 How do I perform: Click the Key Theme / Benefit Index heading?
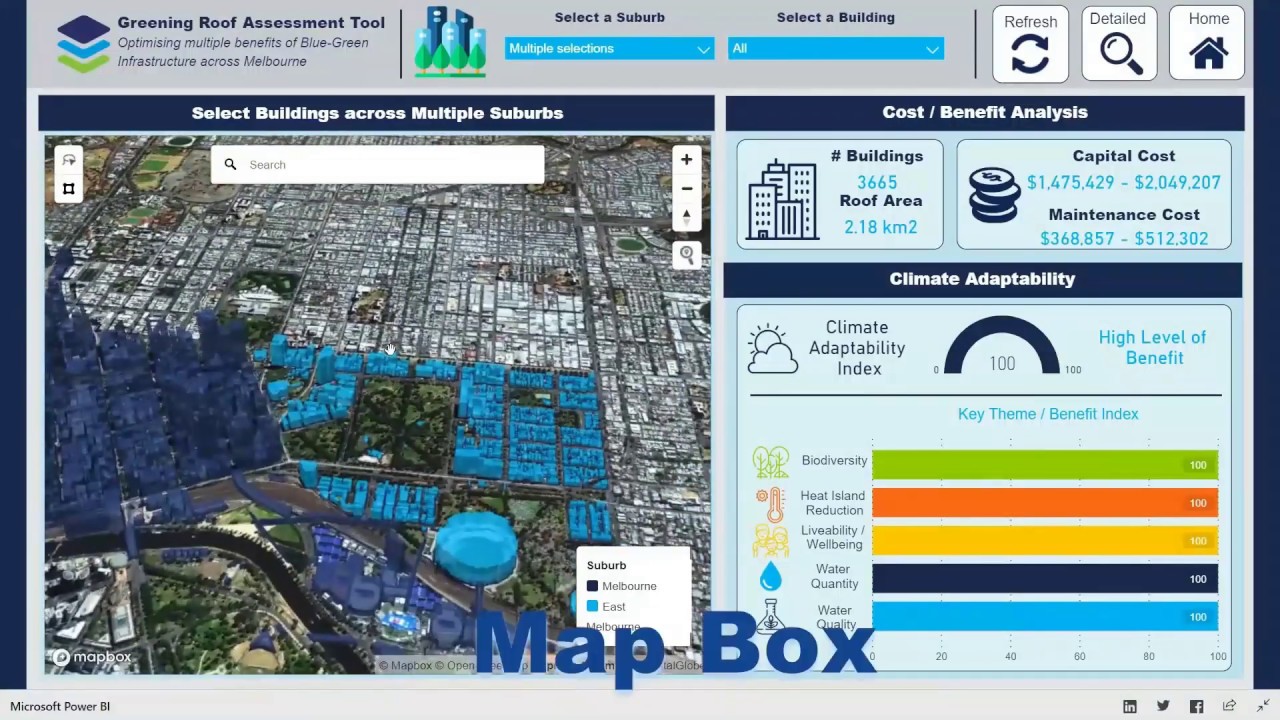[x=1048, y=414]
